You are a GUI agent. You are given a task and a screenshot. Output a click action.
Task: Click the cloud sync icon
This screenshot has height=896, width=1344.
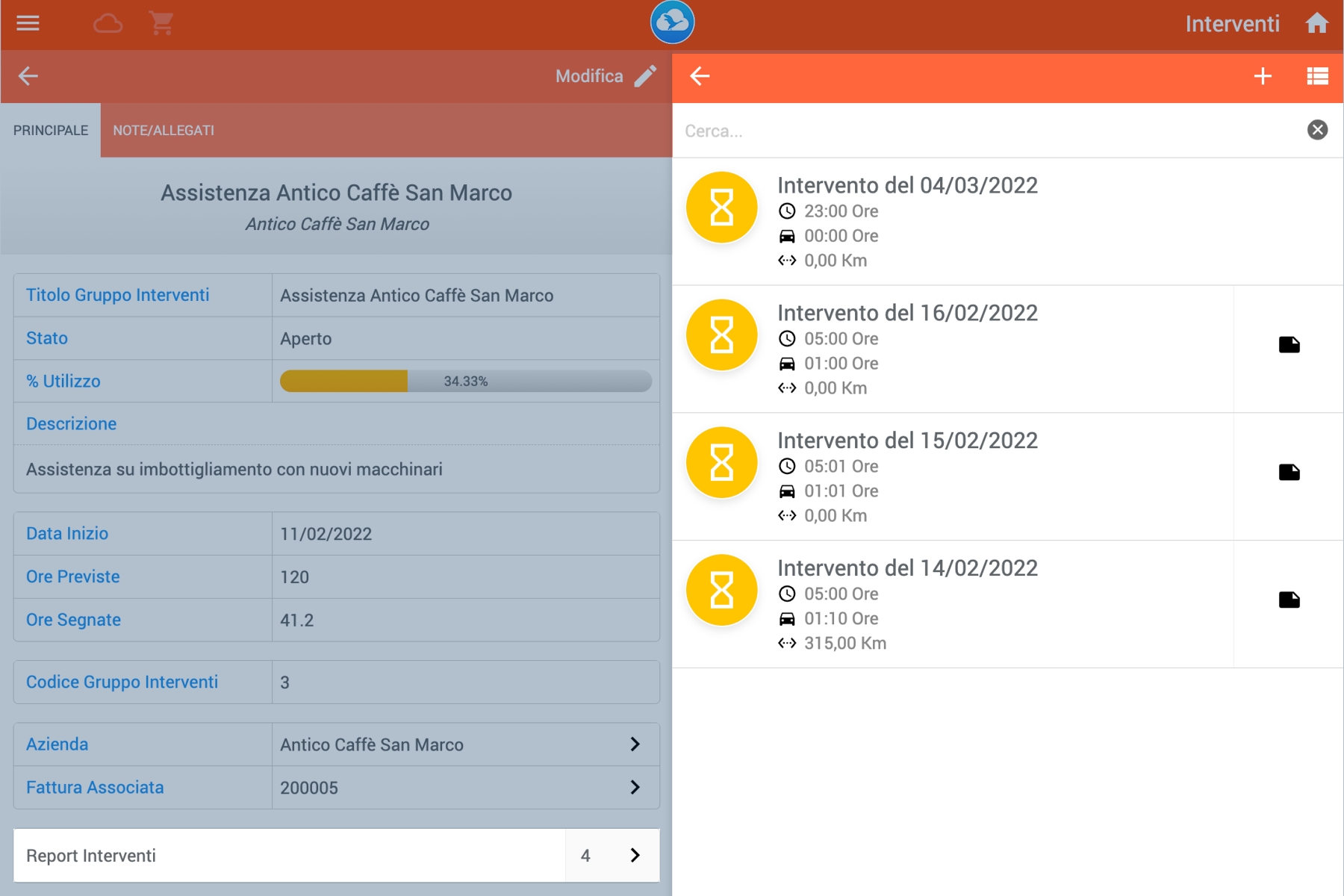click(108, 23)
